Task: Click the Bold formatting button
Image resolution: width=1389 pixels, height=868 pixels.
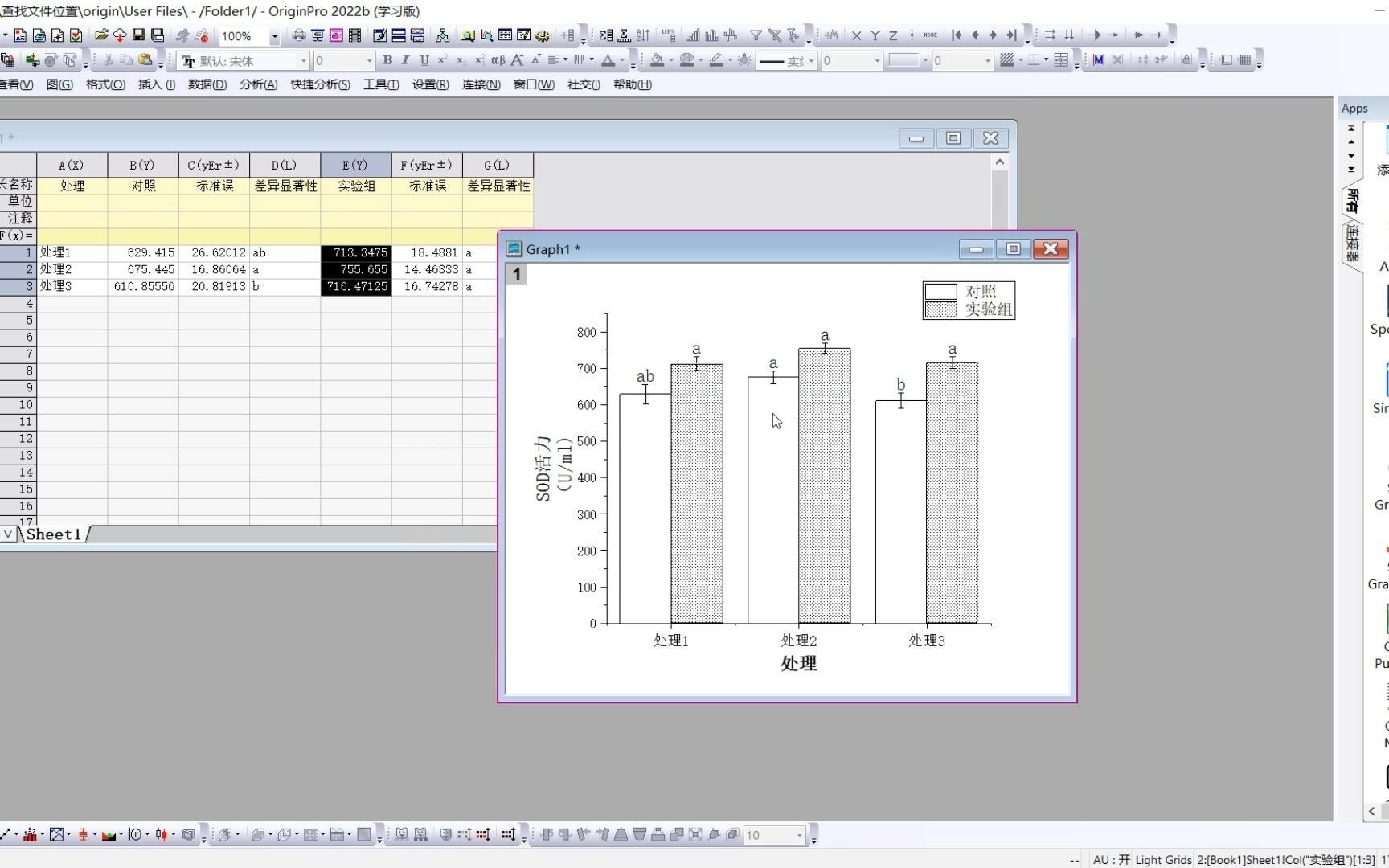Action: [387, 60]
